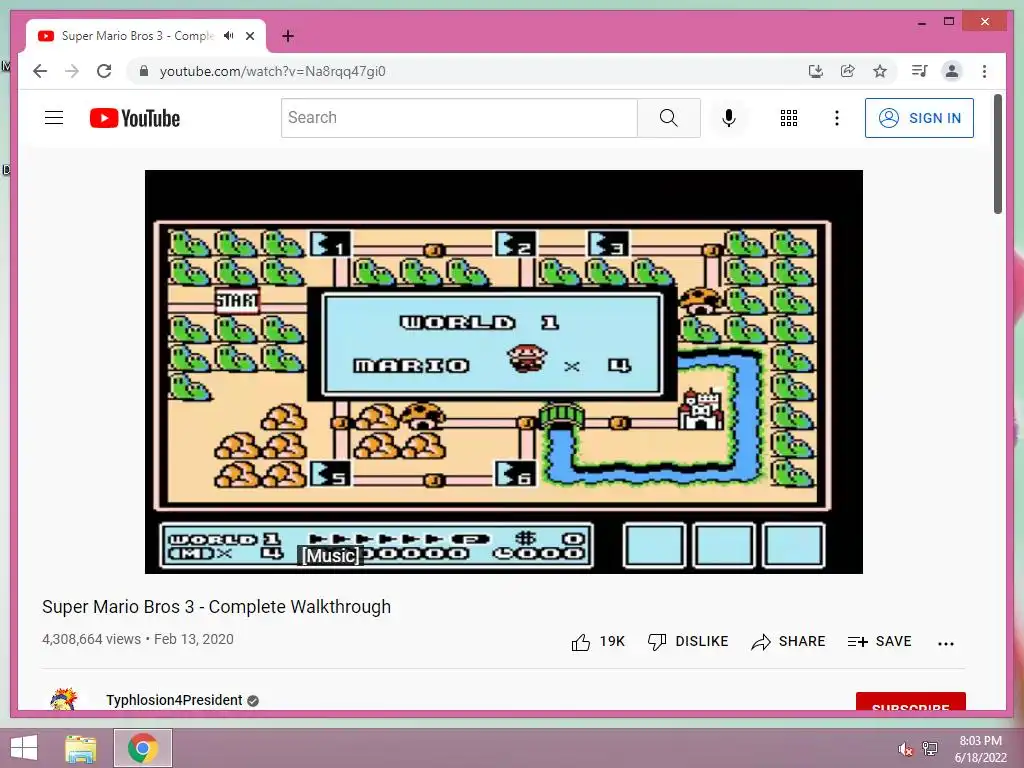This screenshot has width=1024, height=768.
Task: Click the Chrome taskbar icon
Action: (143, 748)
